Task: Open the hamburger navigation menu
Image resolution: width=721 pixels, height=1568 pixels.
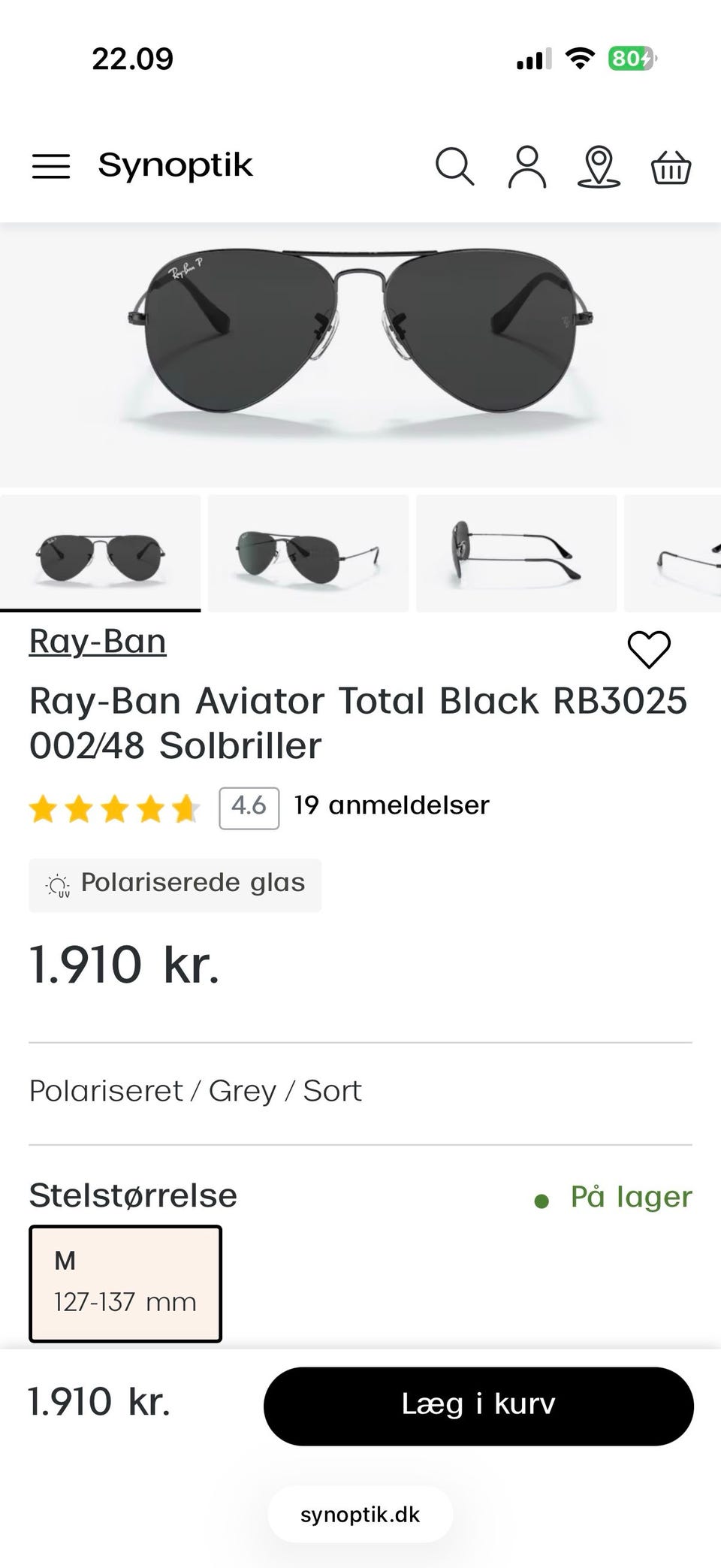Action: coord(51,166)
